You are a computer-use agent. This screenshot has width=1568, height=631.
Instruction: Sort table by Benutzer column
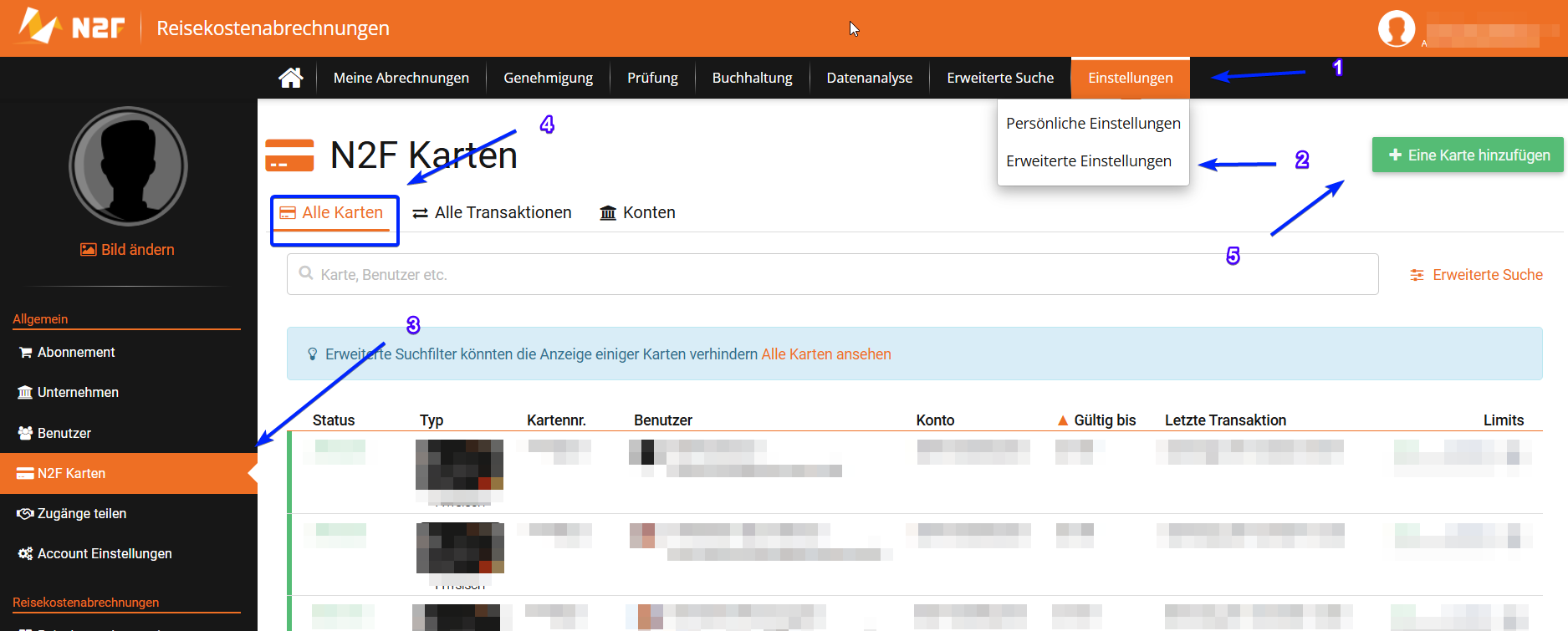coord(663,420)
